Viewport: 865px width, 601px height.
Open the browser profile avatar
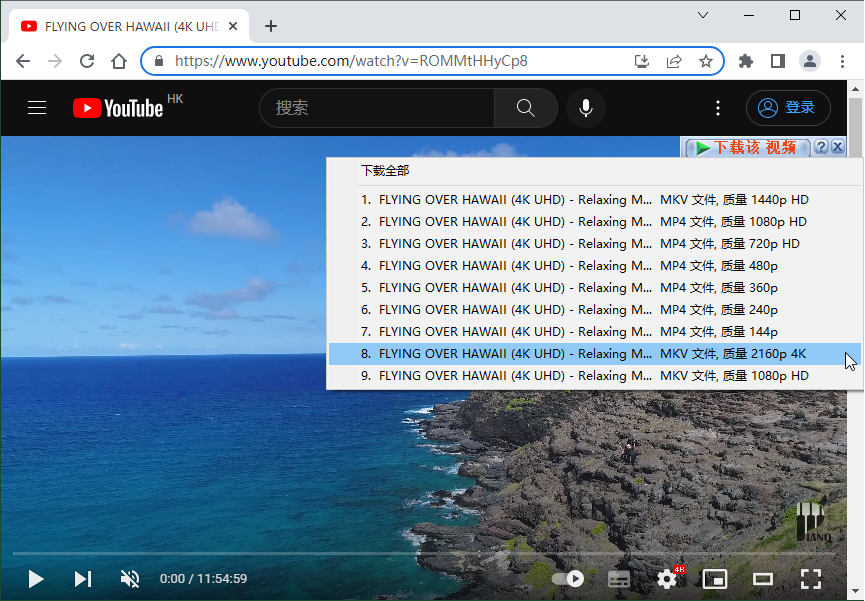pos(810,61)
